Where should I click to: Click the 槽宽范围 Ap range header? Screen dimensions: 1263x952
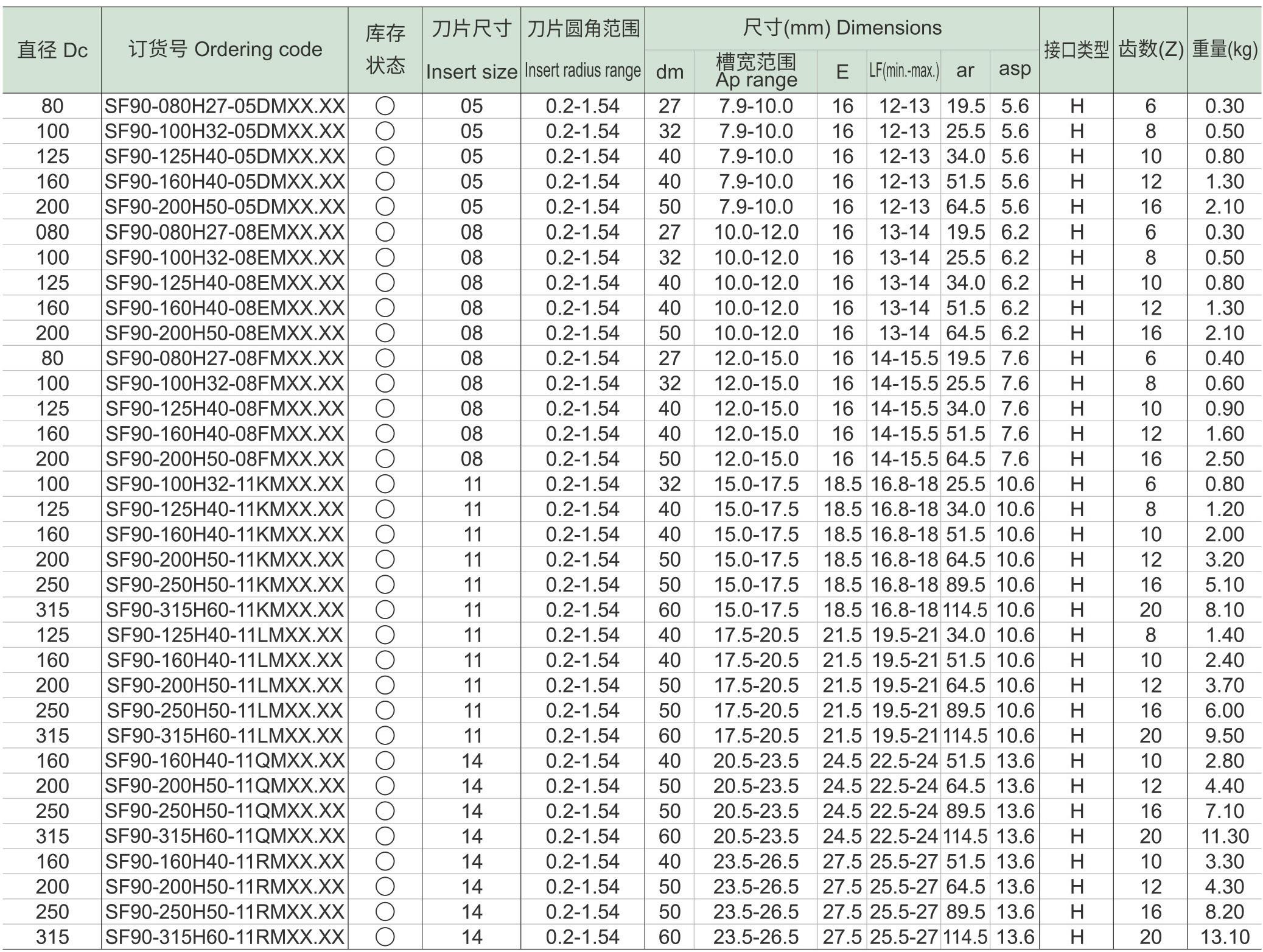[756, 71]
